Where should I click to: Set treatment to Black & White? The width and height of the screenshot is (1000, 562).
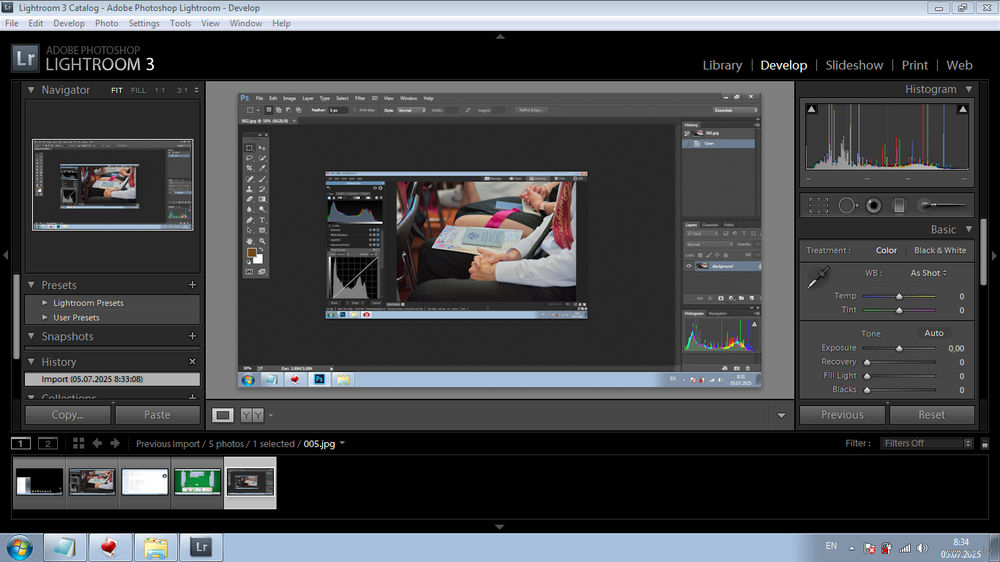(x=939, y=250)
